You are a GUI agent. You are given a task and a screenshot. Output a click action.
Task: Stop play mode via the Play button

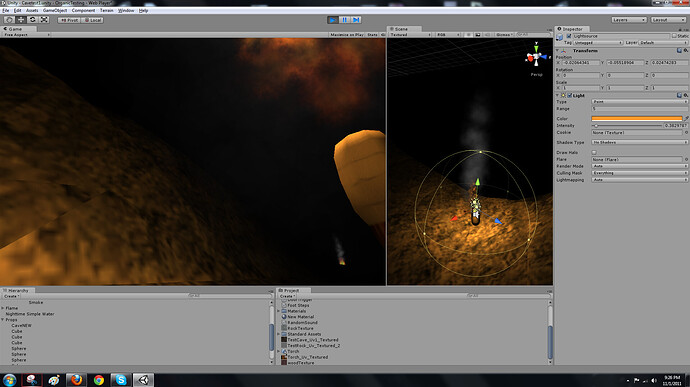click(333, 20)
